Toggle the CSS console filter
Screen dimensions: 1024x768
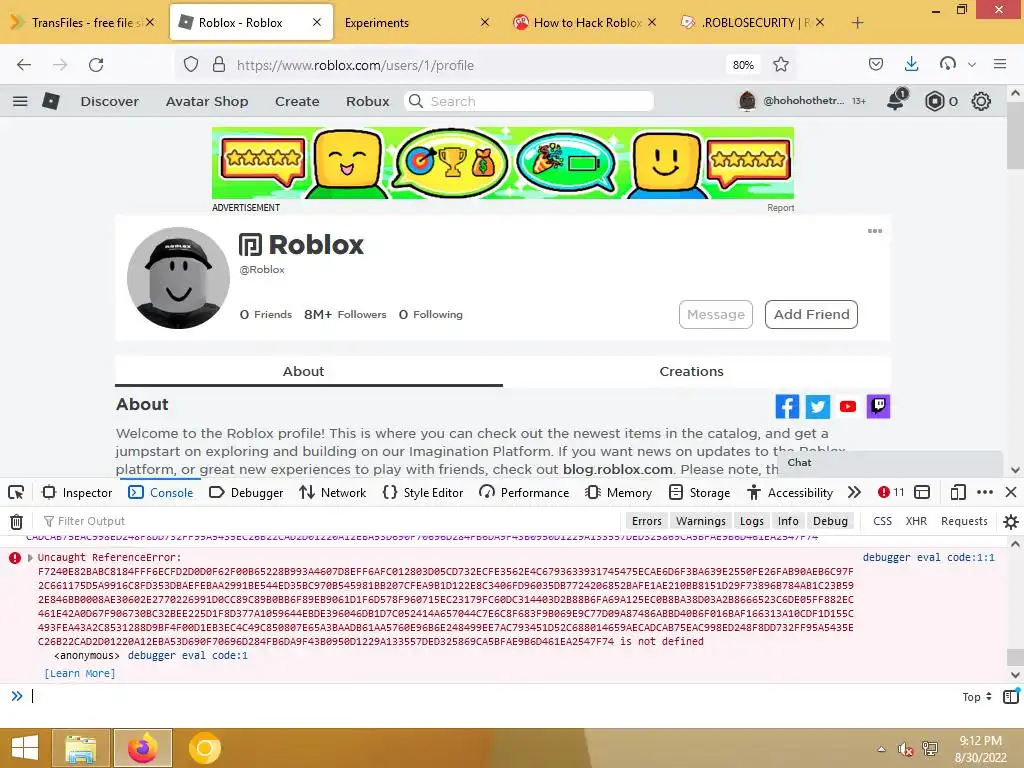coord(882,521)
